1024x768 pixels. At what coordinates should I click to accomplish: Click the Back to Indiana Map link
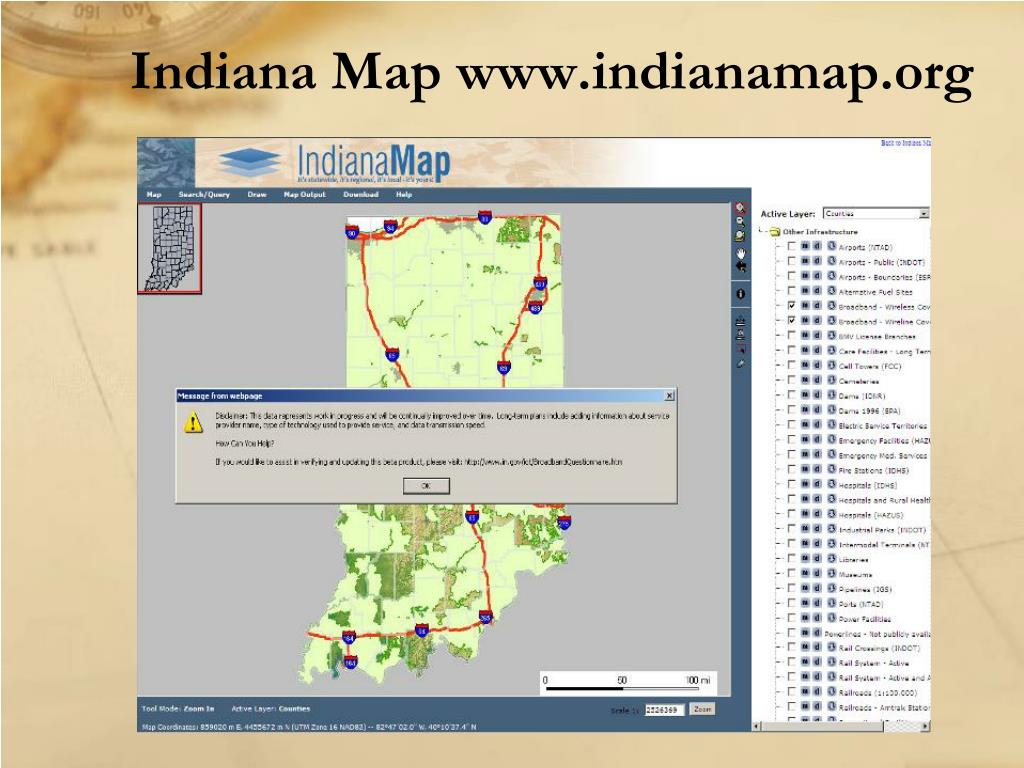tap(905, 142)
